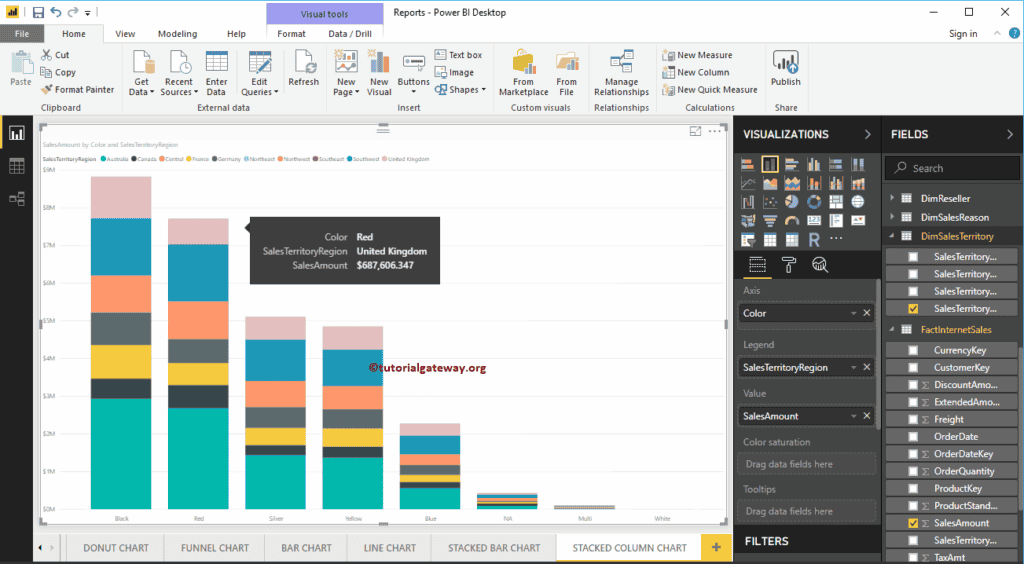Open the Color axis field dropdown
Screen dimensions: 1024x564
[x=853, y=313]
